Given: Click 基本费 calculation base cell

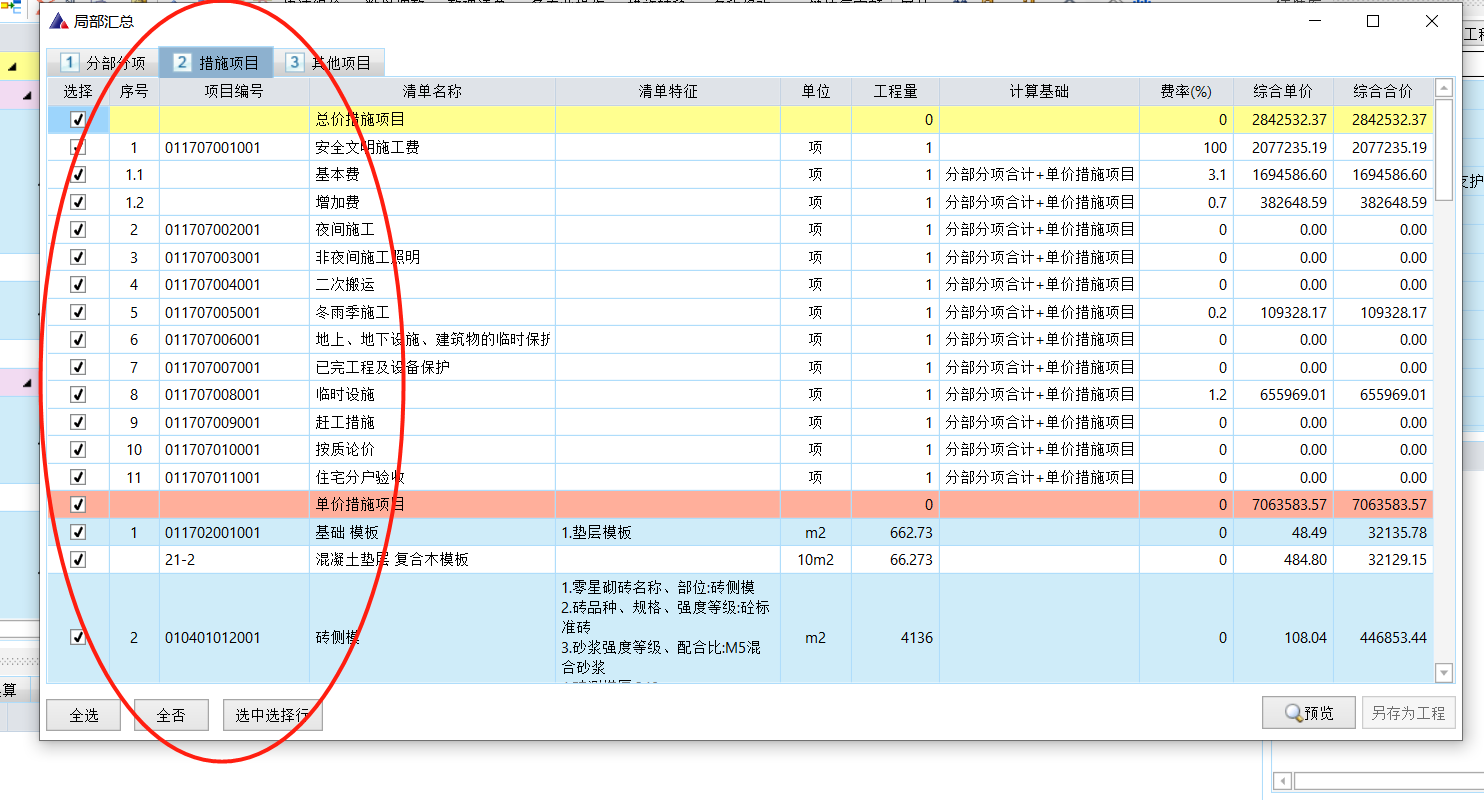Looking at the screenshot, I should click(x=1039, y=175).
